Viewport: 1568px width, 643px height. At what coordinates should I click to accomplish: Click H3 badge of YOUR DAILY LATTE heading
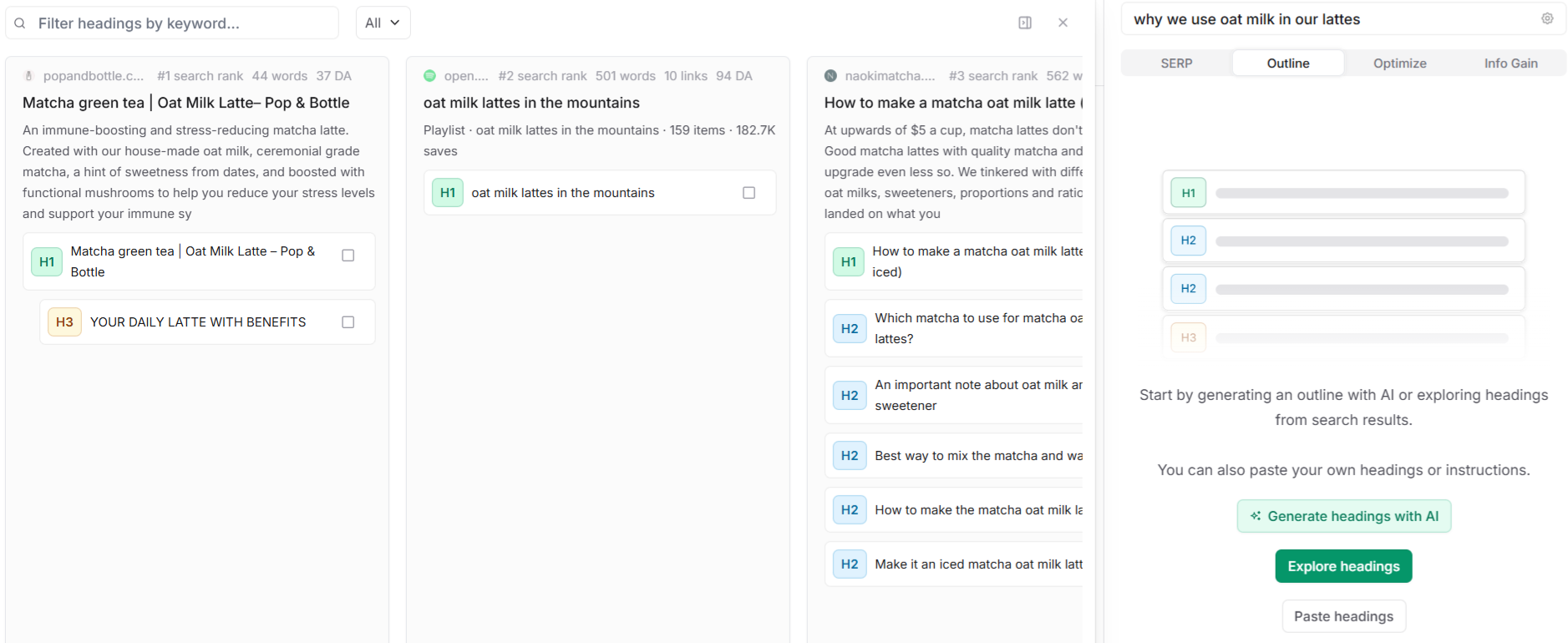64,322
